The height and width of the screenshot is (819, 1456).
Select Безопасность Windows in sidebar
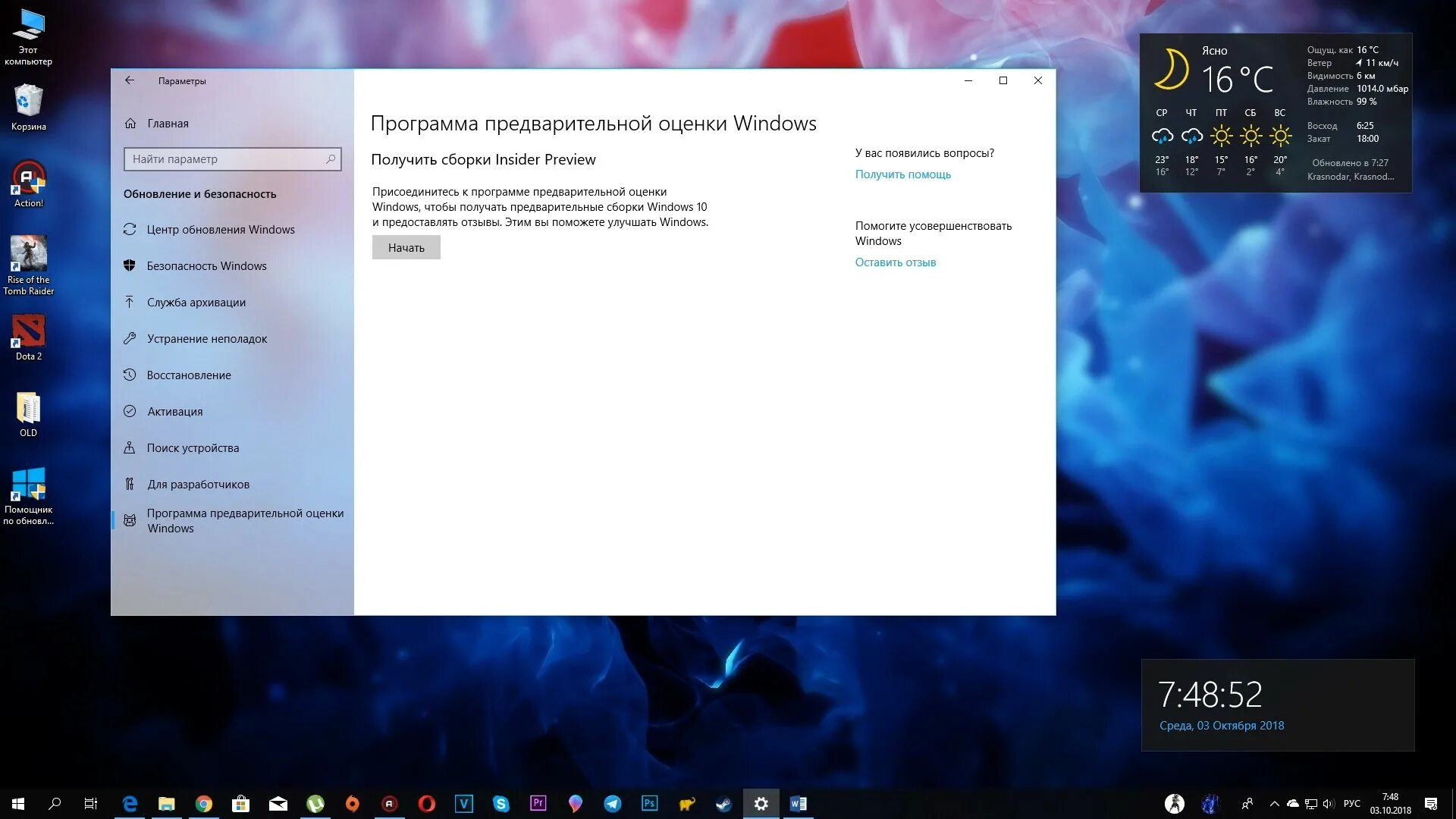(206, 266)
